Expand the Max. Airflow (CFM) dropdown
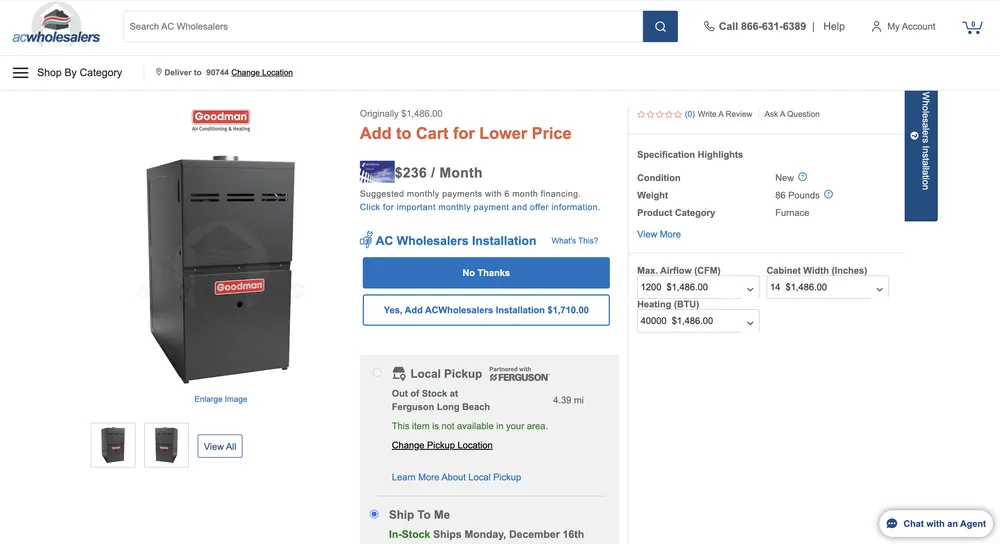1000x544 pixels. 697,288
